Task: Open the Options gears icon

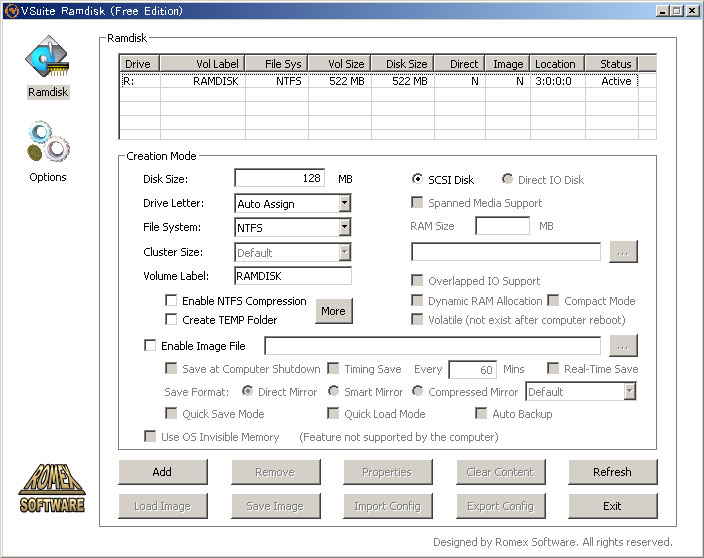Action: coord(48,141)
